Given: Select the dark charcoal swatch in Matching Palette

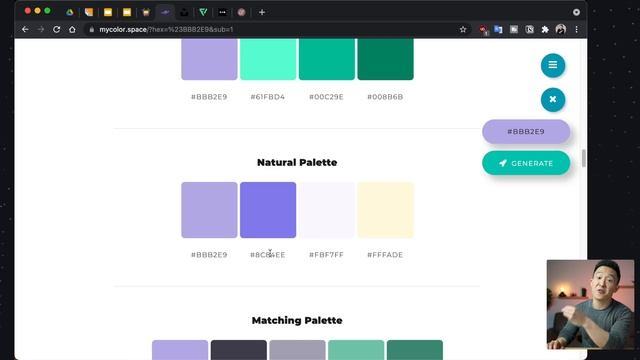Looking at the screenshot, I should [x=238, y=350].
